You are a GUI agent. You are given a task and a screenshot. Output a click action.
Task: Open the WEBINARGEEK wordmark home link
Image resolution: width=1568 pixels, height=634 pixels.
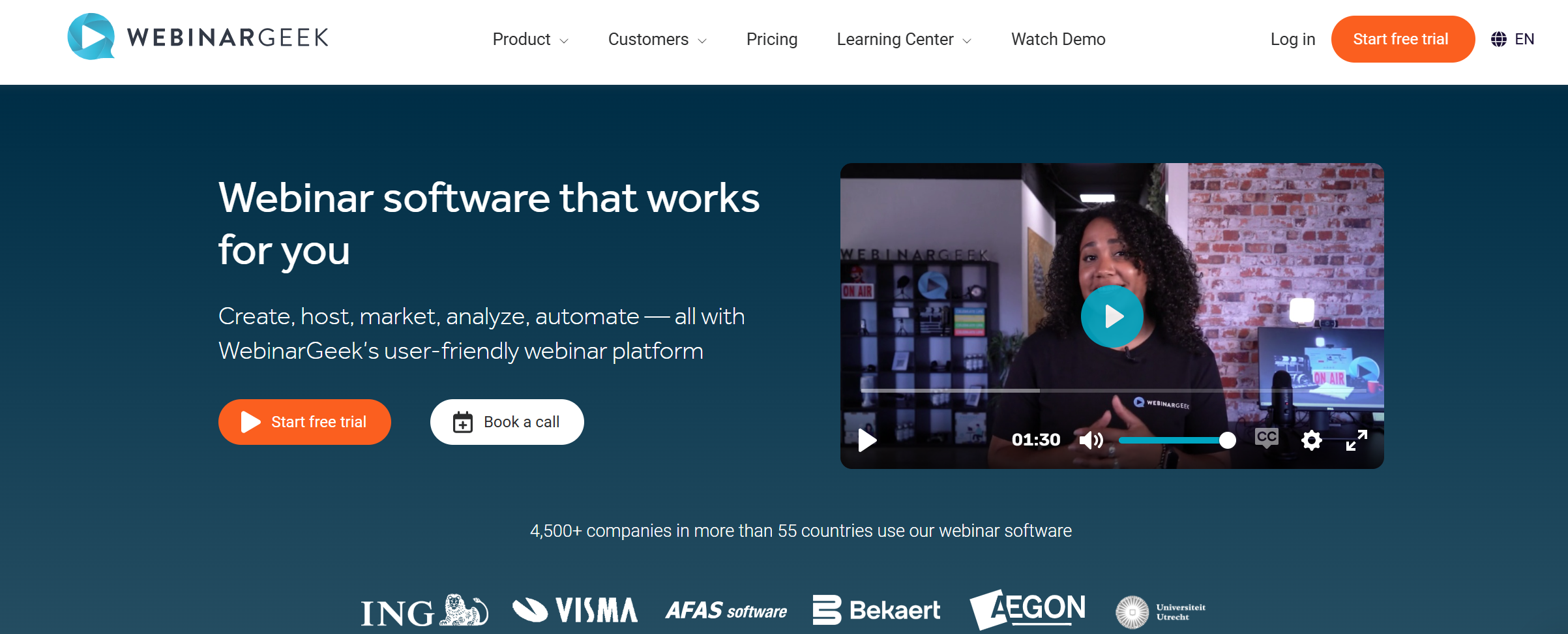228,38
